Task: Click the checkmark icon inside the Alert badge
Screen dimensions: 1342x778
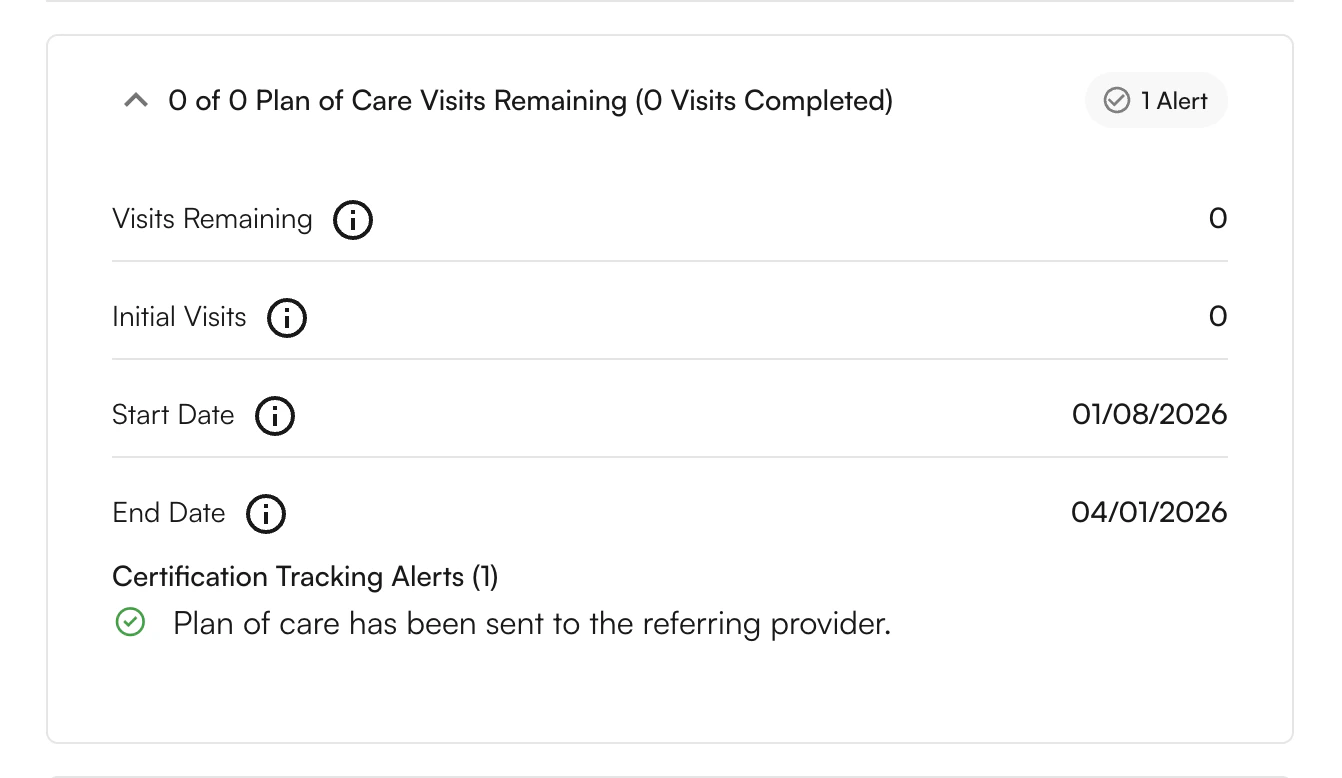Action: (x=1116, y=100)
